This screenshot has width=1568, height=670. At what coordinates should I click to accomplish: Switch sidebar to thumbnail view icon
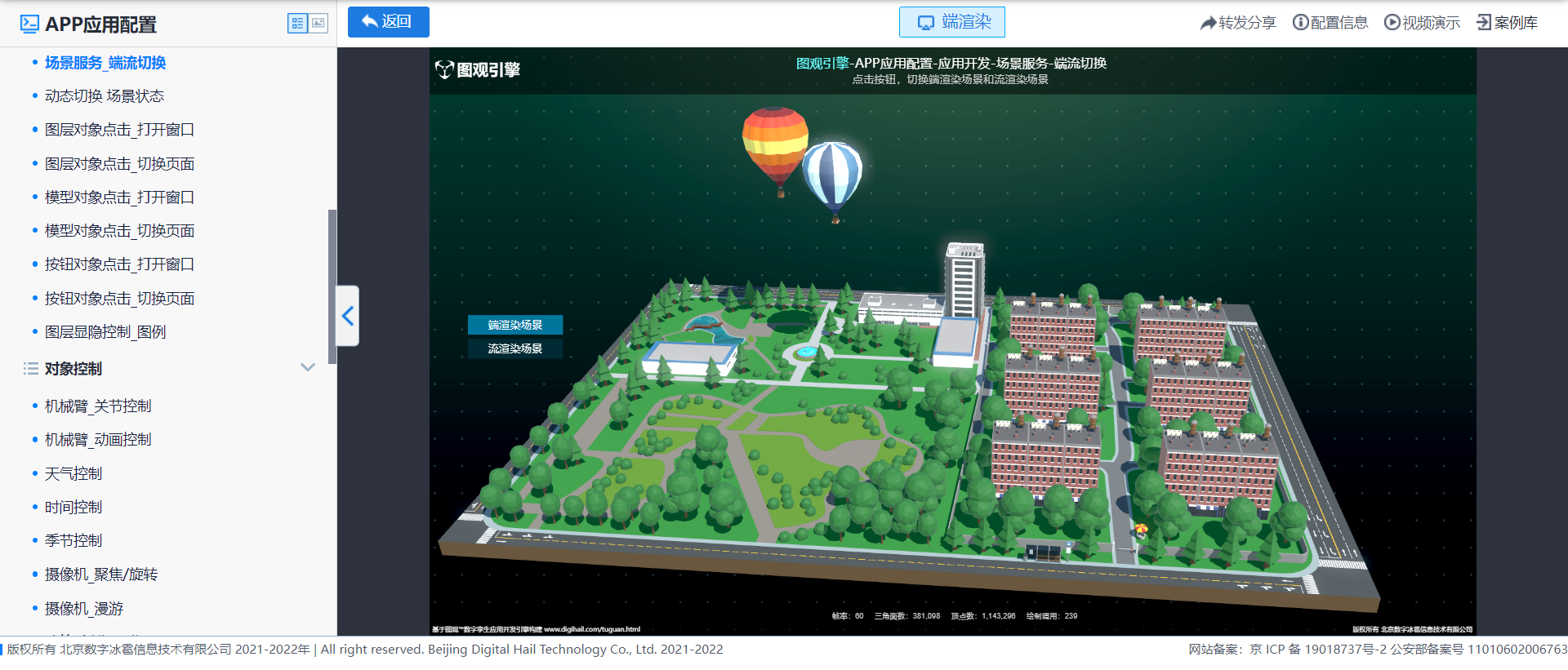click(318, 24)
